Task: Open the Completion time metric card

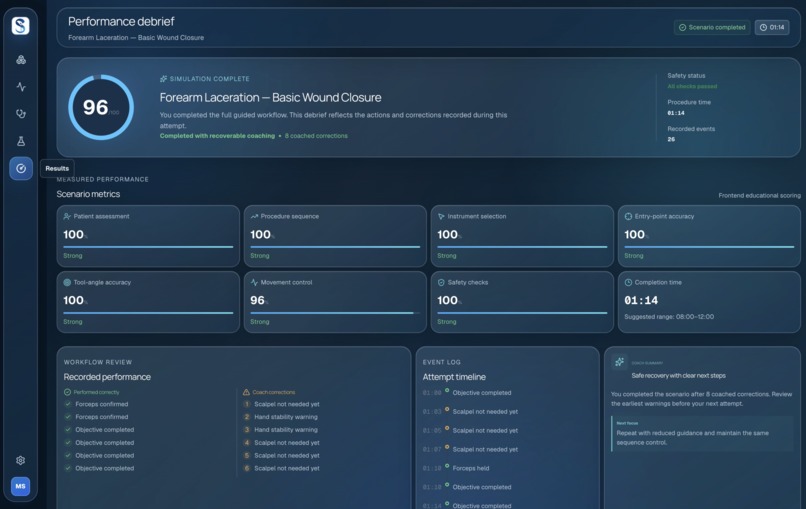Action: (x=709, y=302)
